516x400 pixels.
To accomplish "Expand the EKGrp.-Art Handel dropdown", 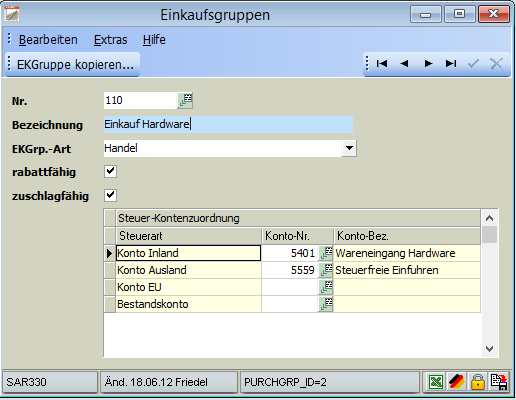I will (x=349, y=148).
